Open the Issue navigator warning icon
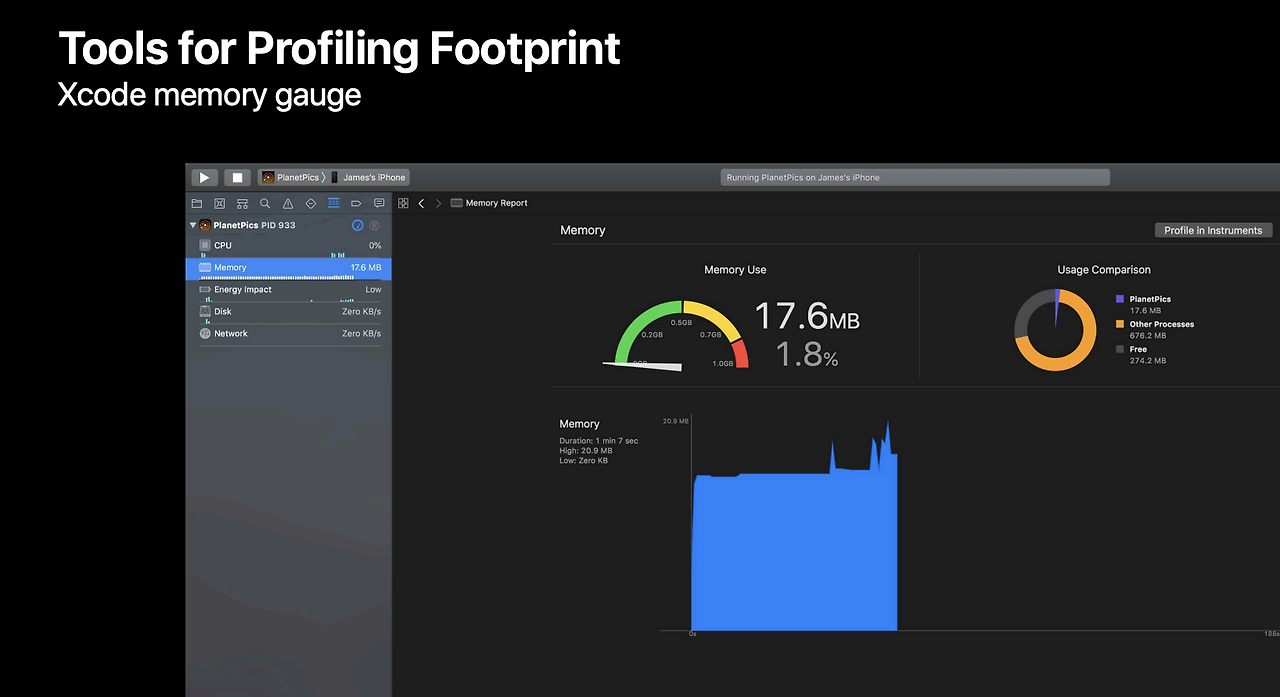The height and width of the screenshot is (697, 1280). (x=288, y=203)
